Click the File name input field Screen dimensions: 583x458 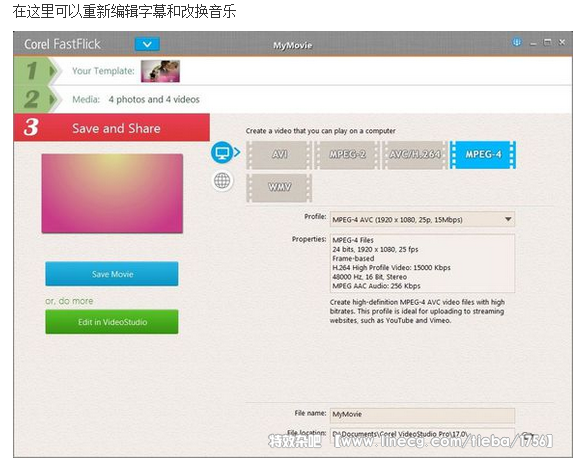pos(422,415)
